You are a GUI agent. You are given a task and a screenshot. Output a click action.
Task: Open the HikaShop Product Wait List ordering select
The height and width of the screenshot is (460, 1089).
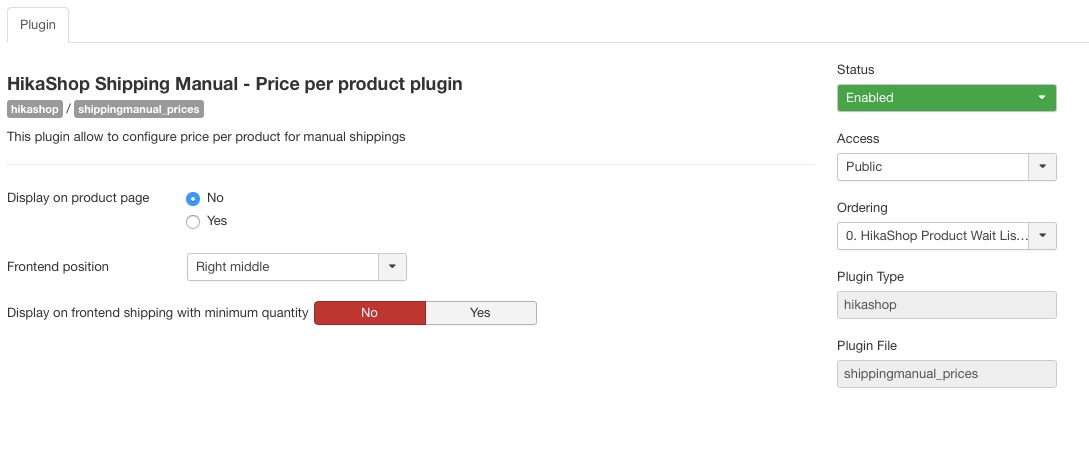click(x=933, y=236)
